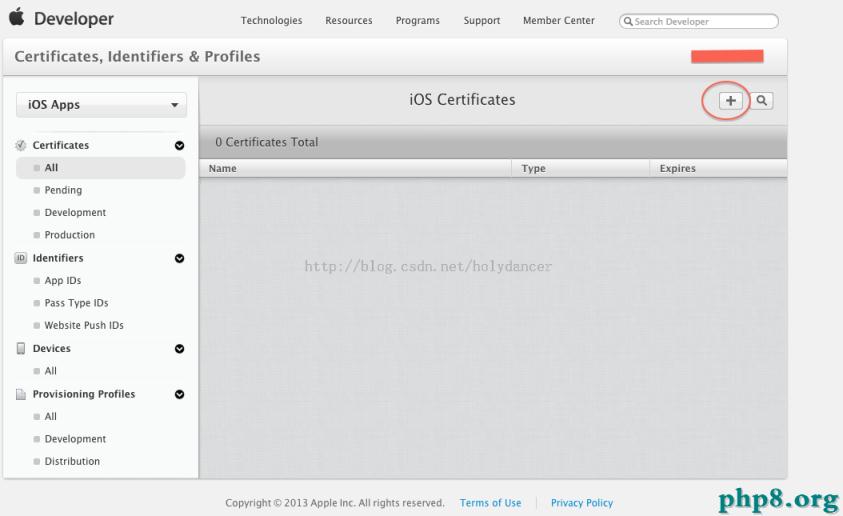Image resolution: width=843 pixels, height=516 pixels.
Task: Open the Support menu
Action: click(482, 20)
